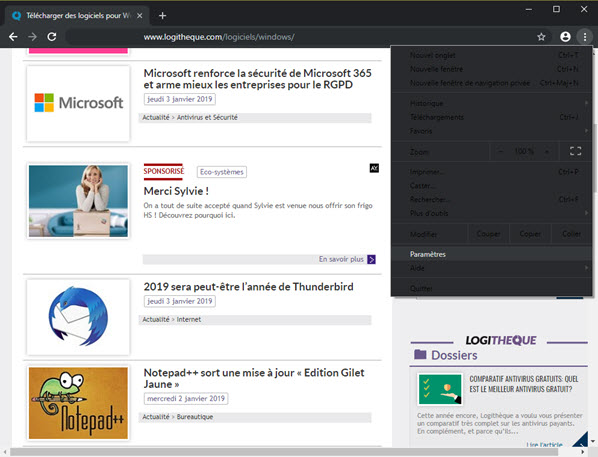
Task: Expand the Aide submenu
Action: tap(492, 268)
